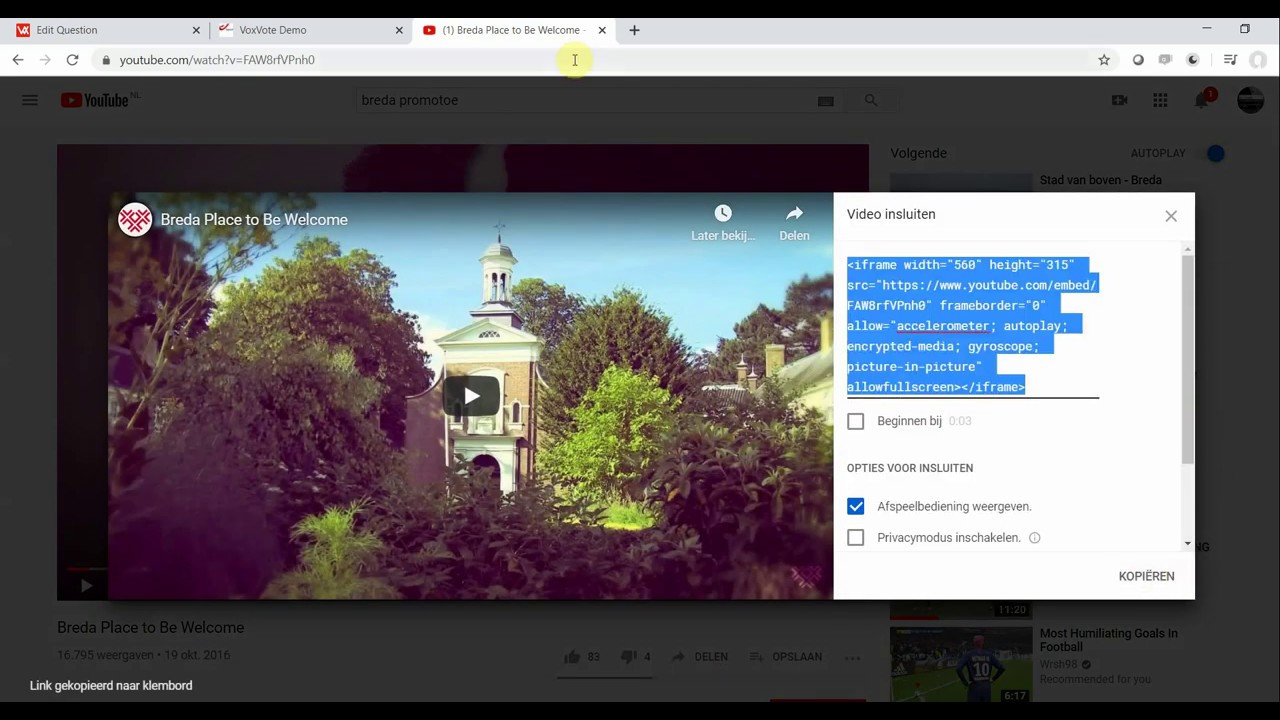Click the KOPIËREN button

coord(1146,576)
